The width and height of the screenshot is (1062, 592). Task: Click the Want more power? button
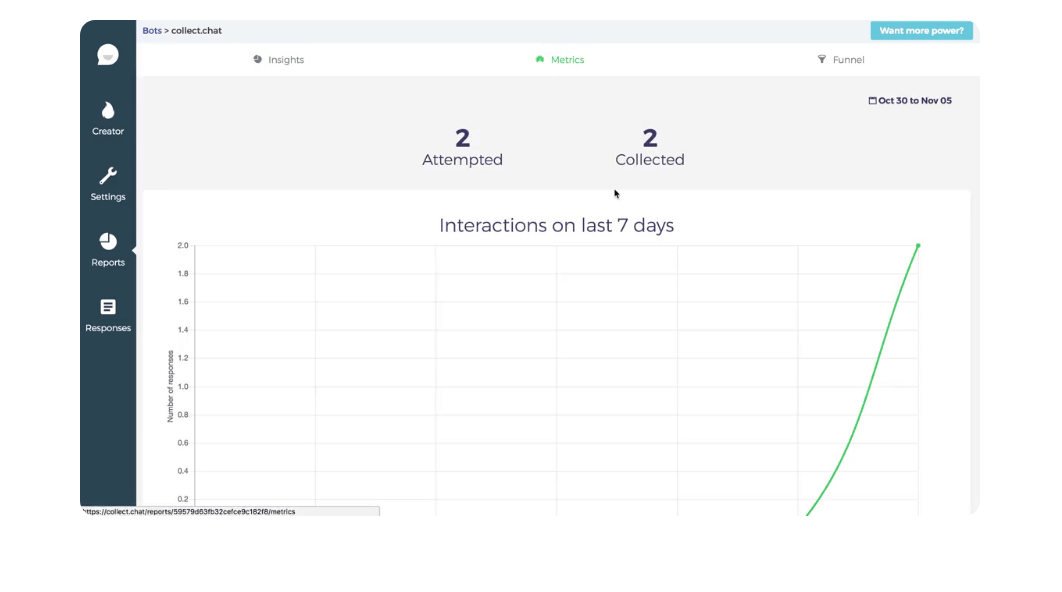pyautogui.click(x=921, y=30)
